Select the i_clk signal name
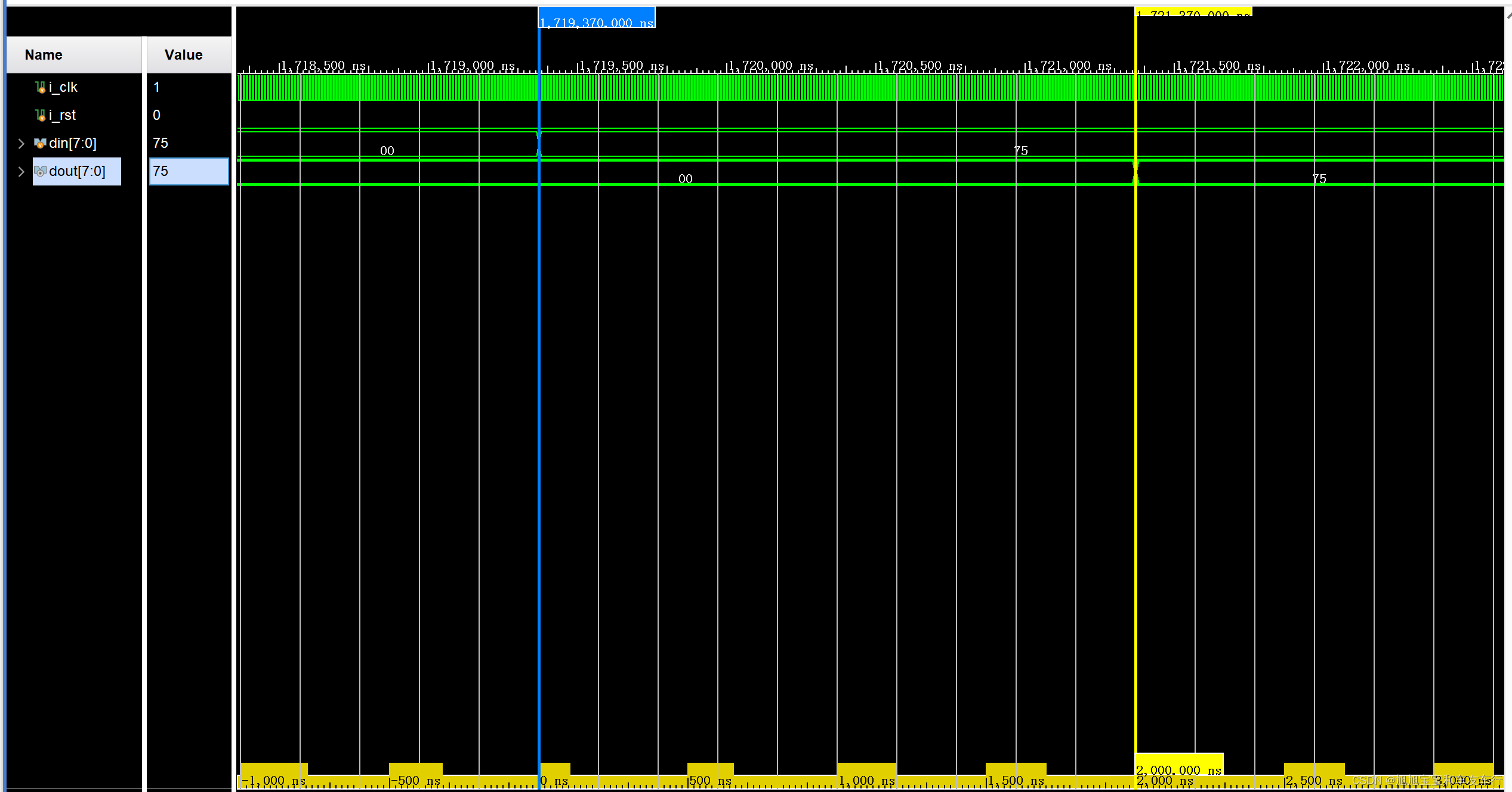This screenshot has height=792, width=1512. point(63,86)
